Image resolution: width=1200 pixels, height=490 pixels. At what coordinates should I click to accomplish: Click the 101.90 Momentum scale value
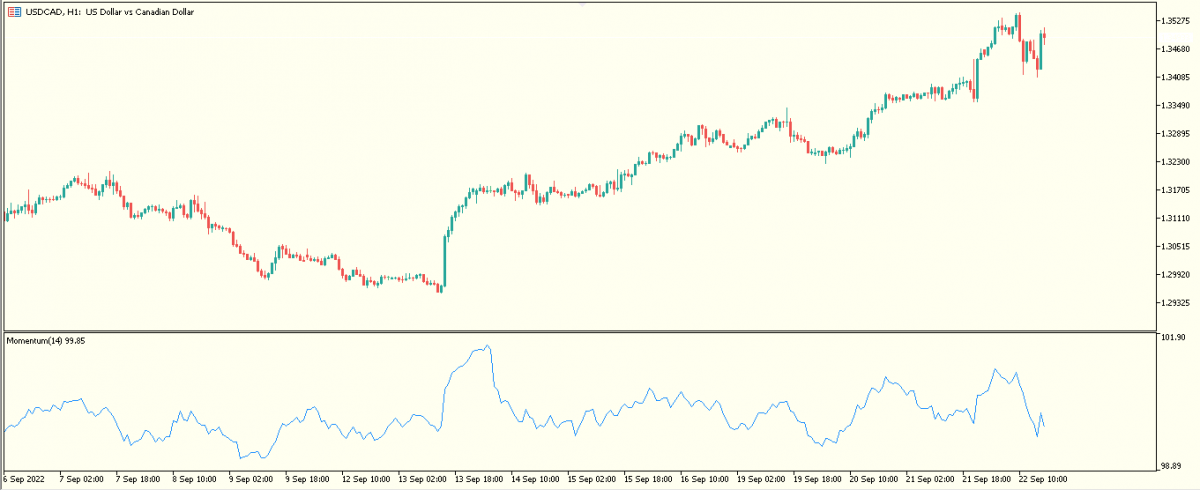1173,338
